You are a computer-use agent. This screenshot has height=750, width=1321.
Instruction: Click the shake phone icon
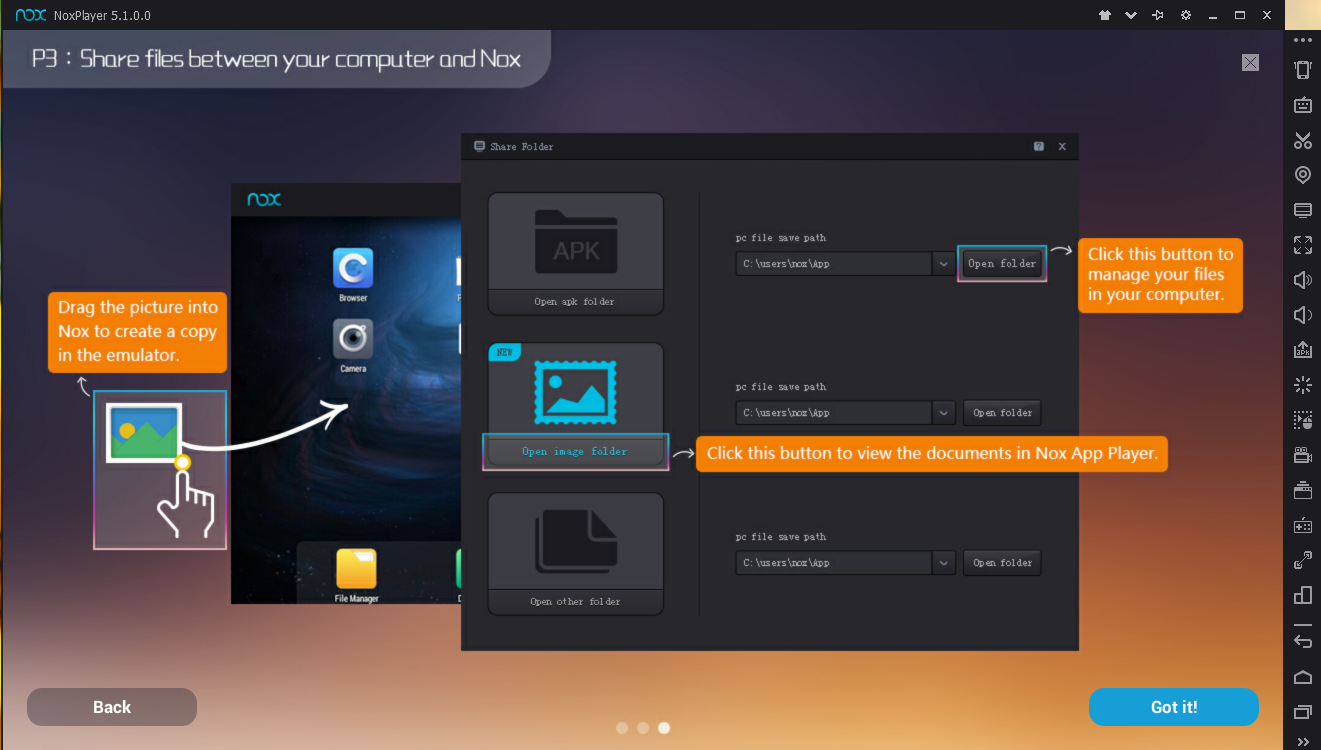coord(1303,69)
